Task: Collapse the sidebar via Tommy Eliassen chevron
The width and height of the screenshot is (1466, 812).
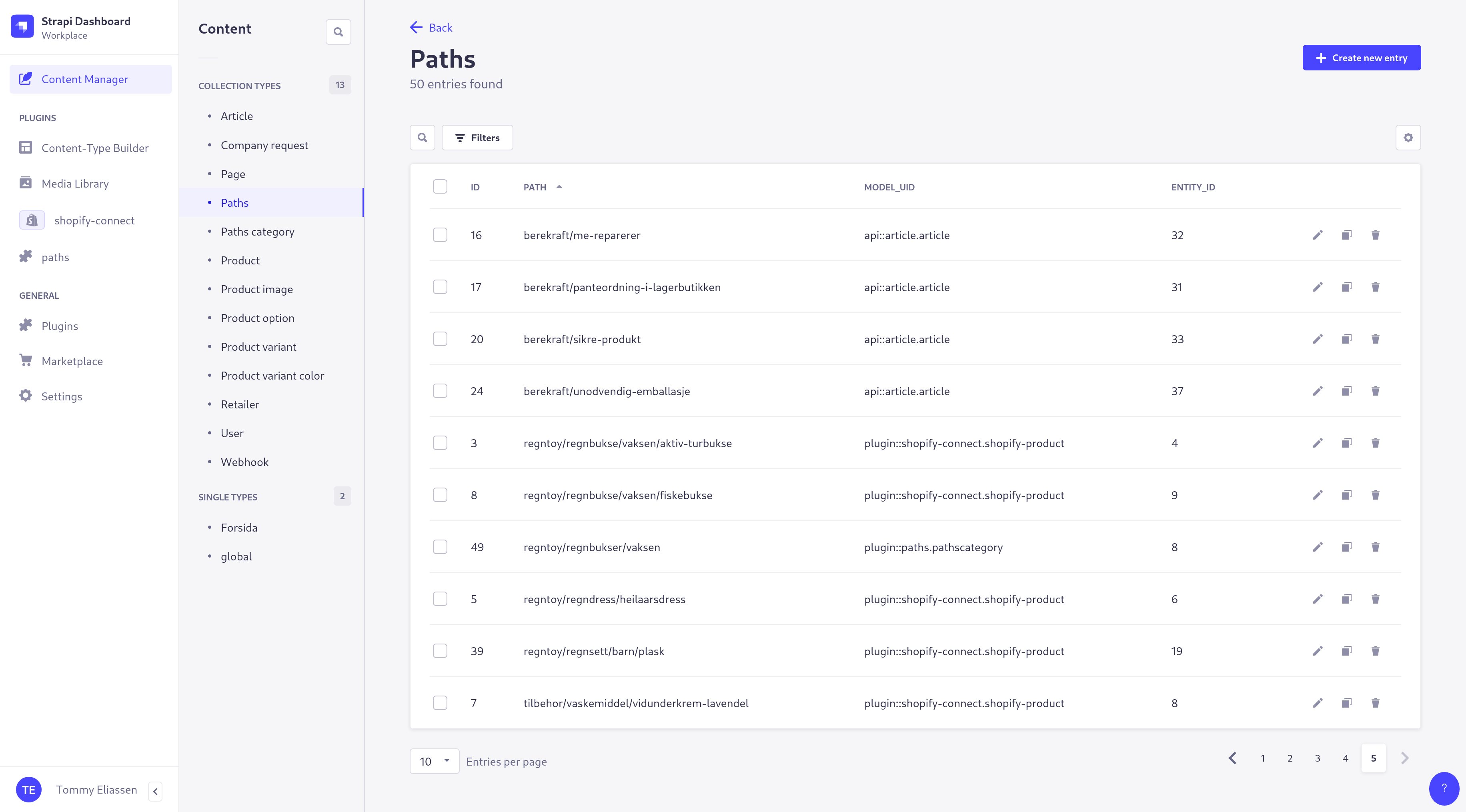Action: coord(155,791)
